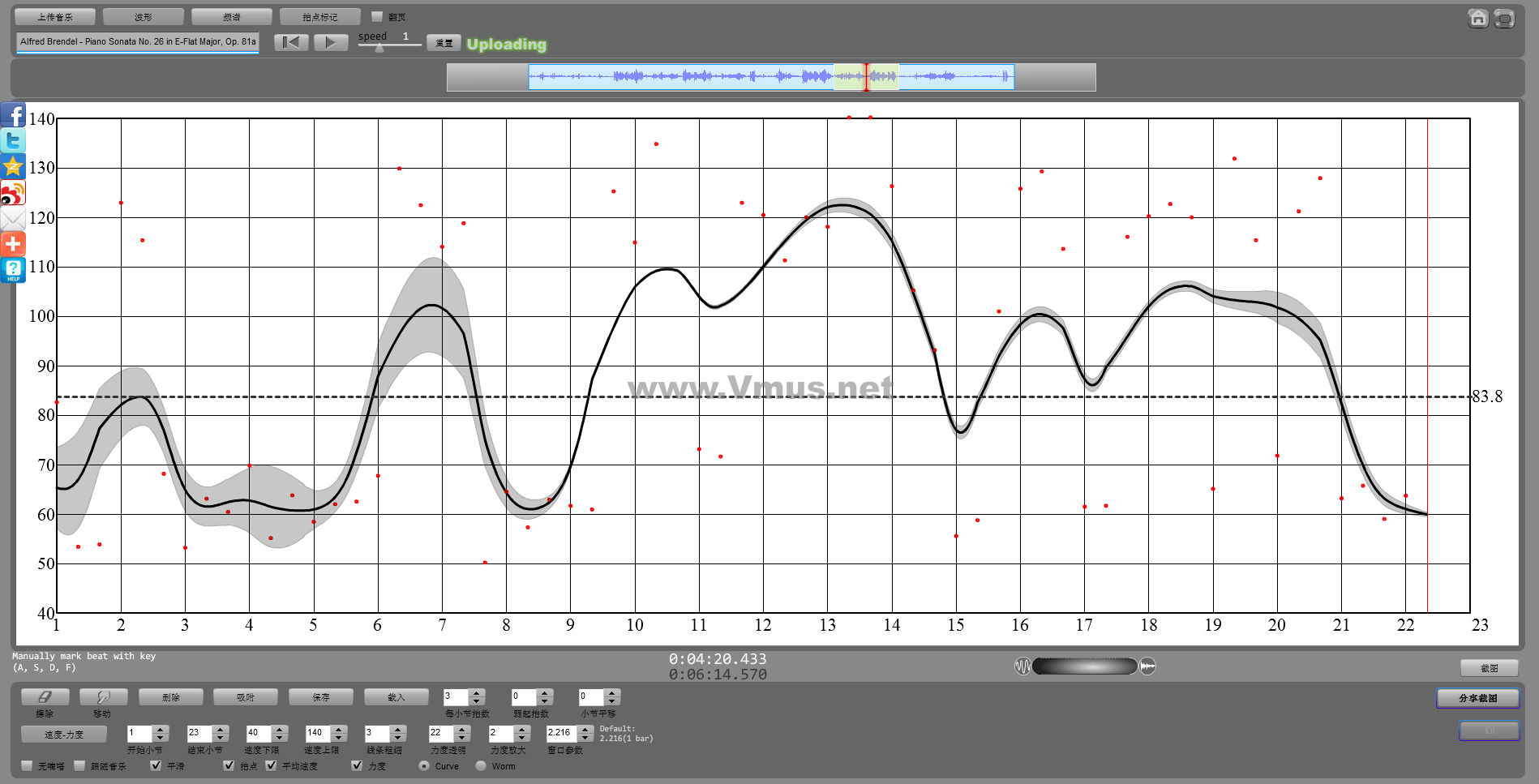Increase the 力度放大 stepper value
Viewport: 1539px width, 784px height.
(x=522, y=729)
